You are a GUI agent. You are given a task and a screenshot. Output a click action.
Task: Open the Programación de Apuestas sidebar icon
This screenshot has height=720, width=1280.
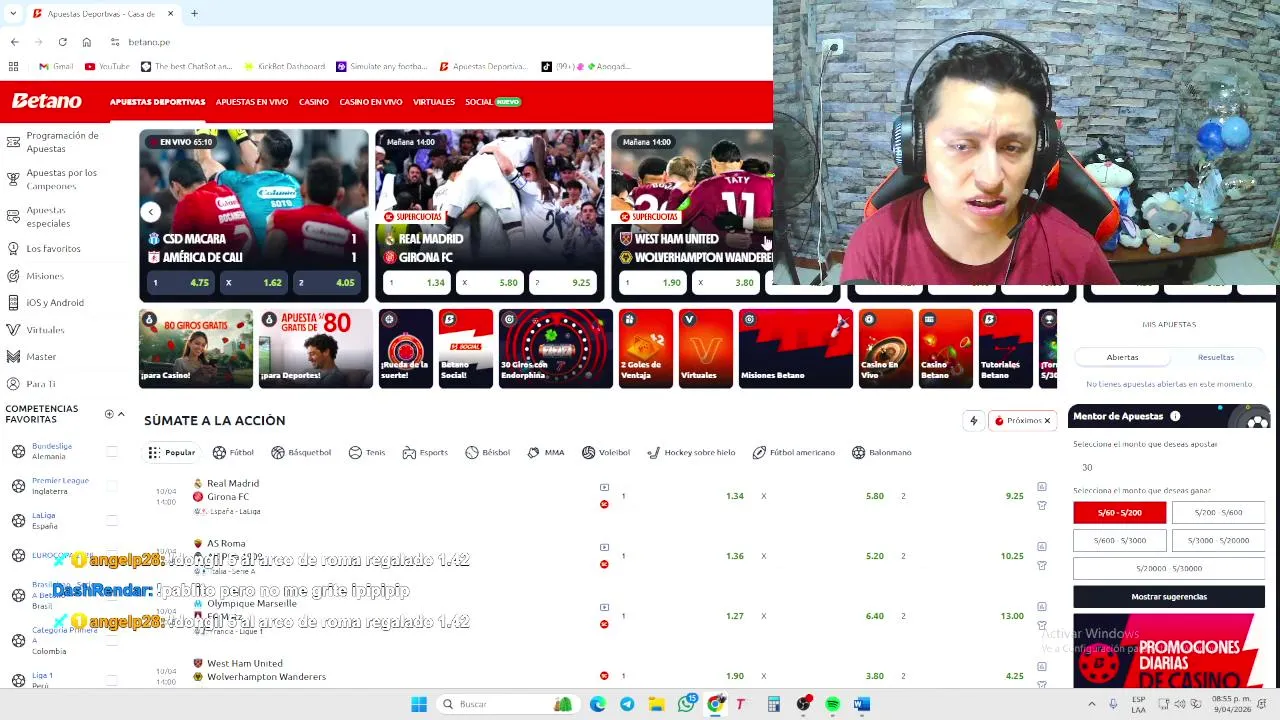pyautogui.click(x=13, y=142)
